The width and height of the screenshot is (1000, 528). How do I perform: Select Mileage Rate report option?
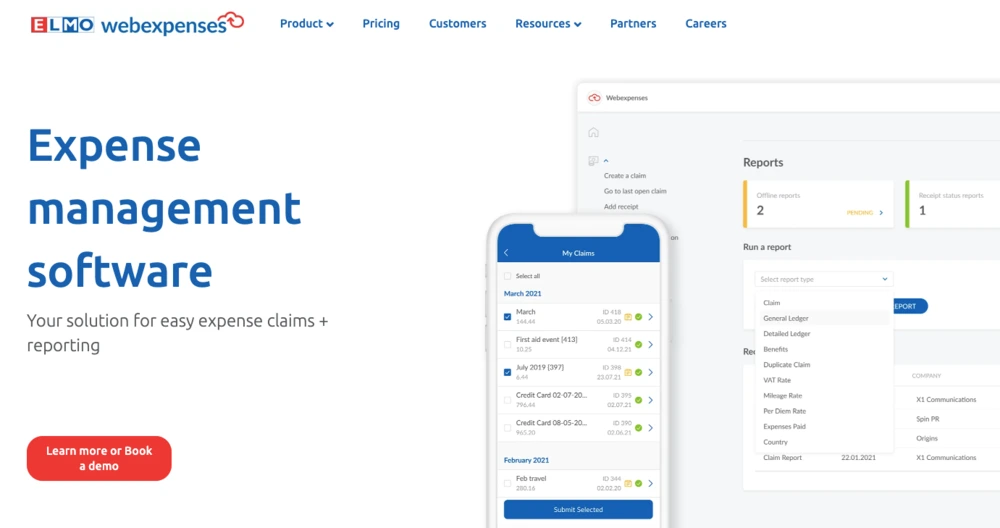783,396
